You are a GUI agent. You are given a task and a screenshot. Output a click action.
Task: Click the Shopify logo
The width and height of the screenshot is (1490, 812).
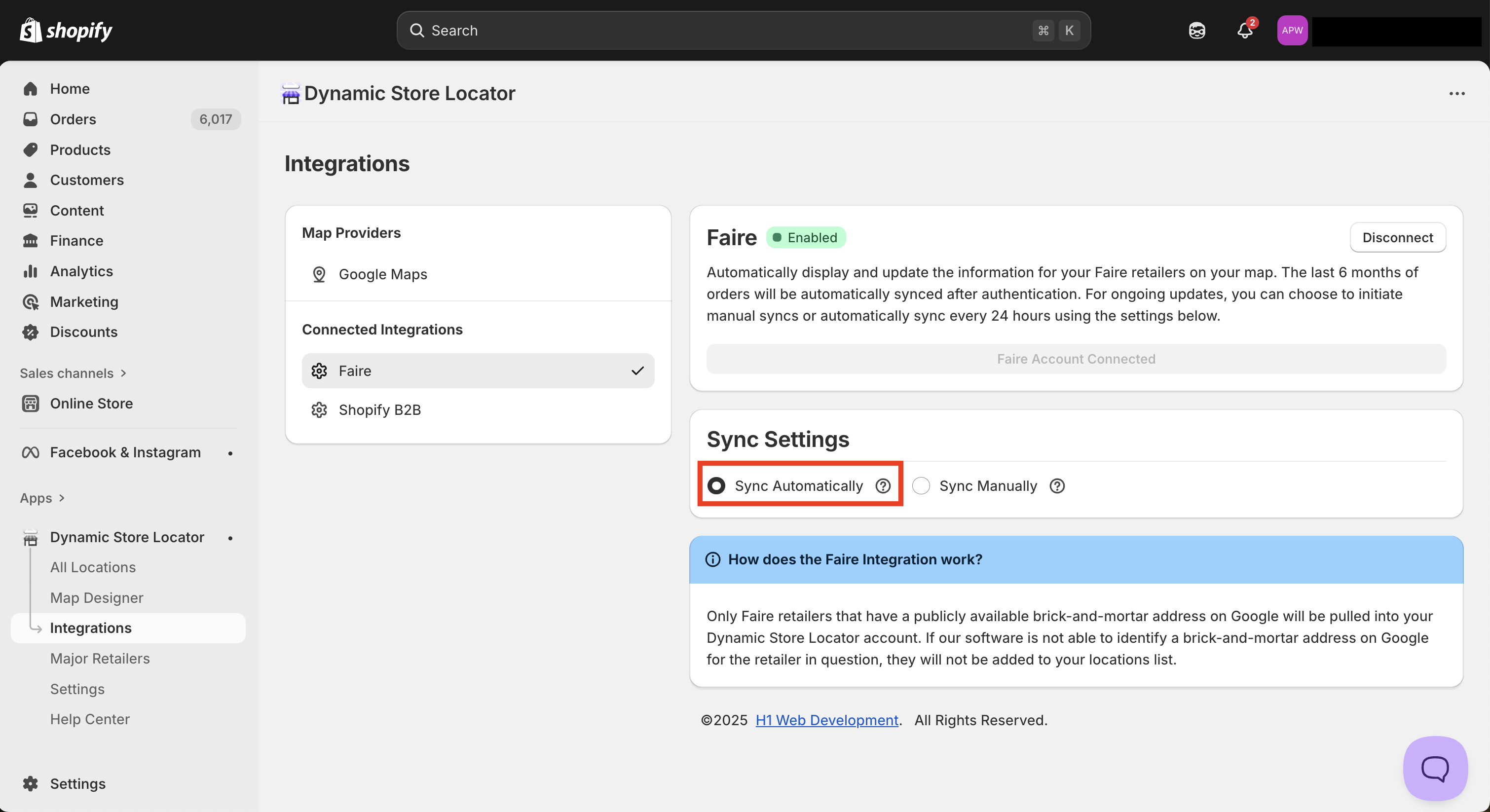click(66, 31)
